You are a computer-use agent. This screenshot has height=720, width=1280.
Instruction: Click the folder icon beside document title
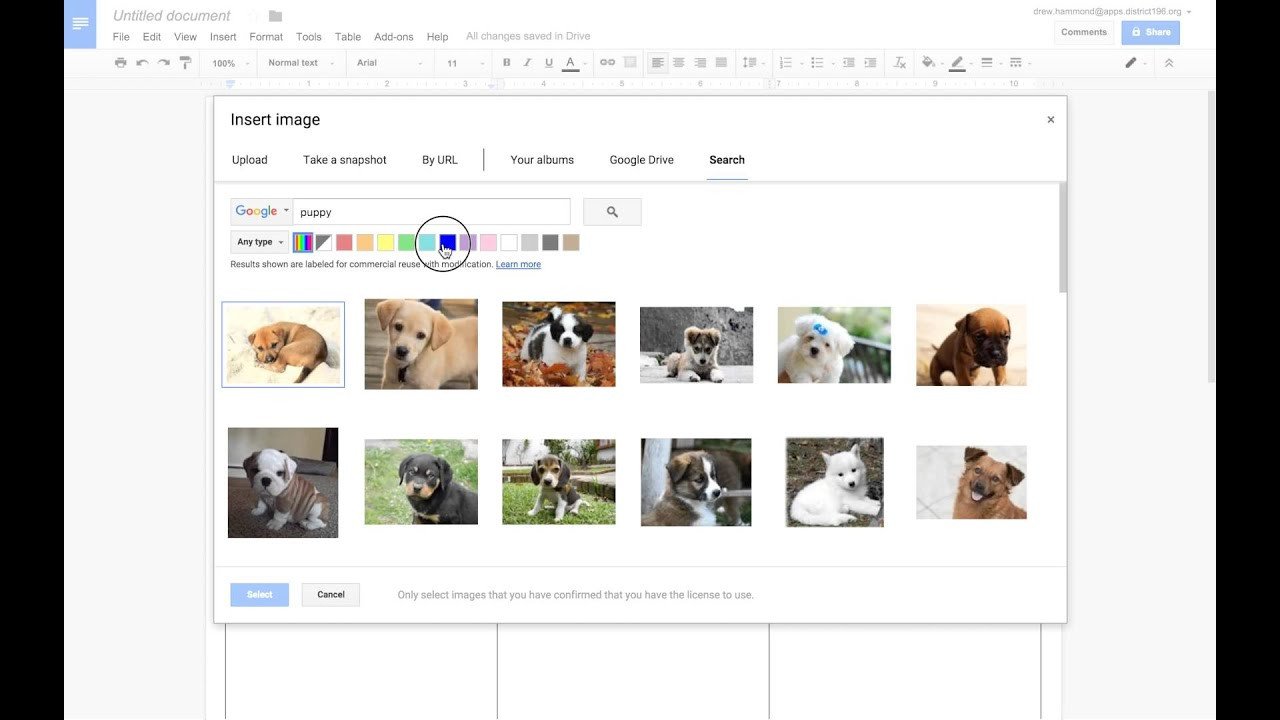(x=275, y=16)
